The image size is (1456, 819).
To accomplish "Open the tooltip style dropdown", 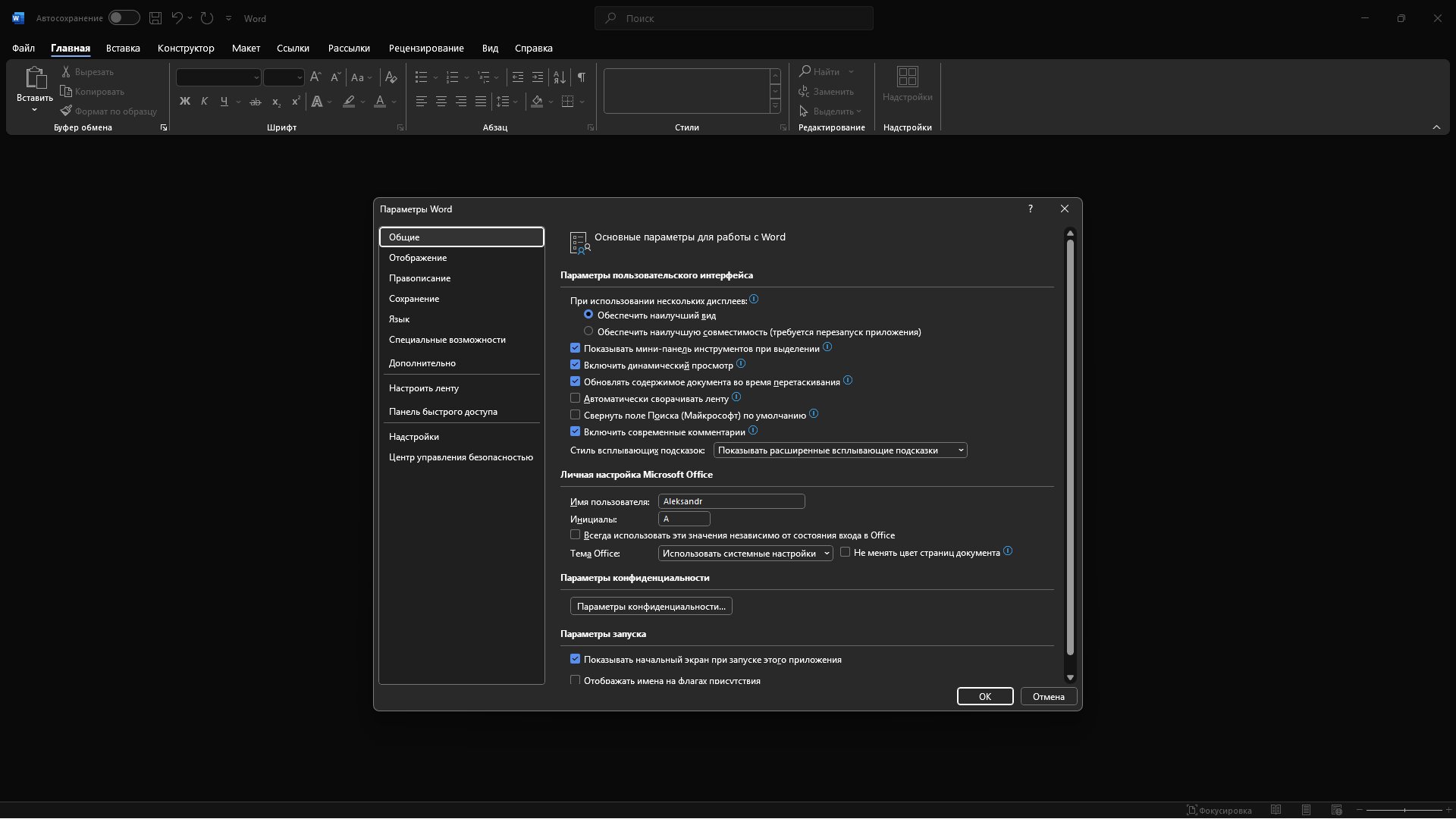I will click(x=839, y=450).
